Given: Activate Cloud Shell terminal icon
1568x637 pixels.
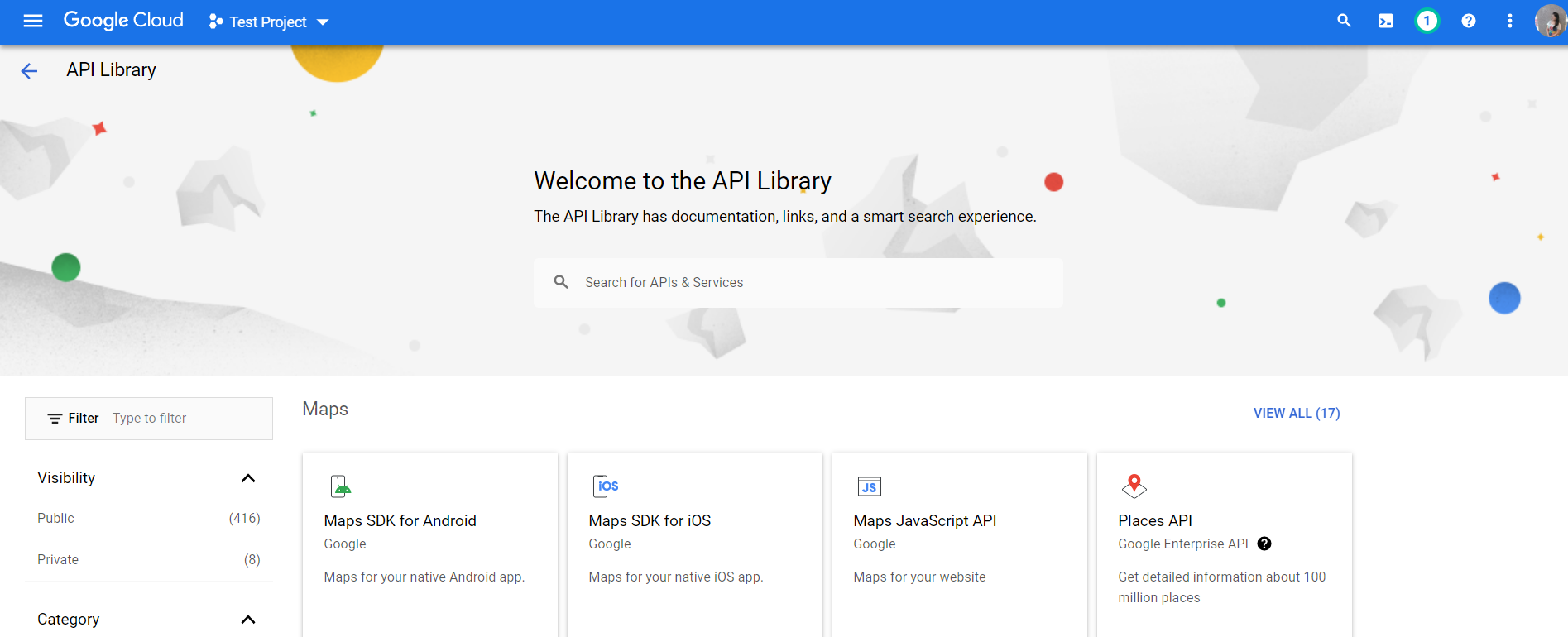Looking at the screenshot, I should coord(1385,22).
